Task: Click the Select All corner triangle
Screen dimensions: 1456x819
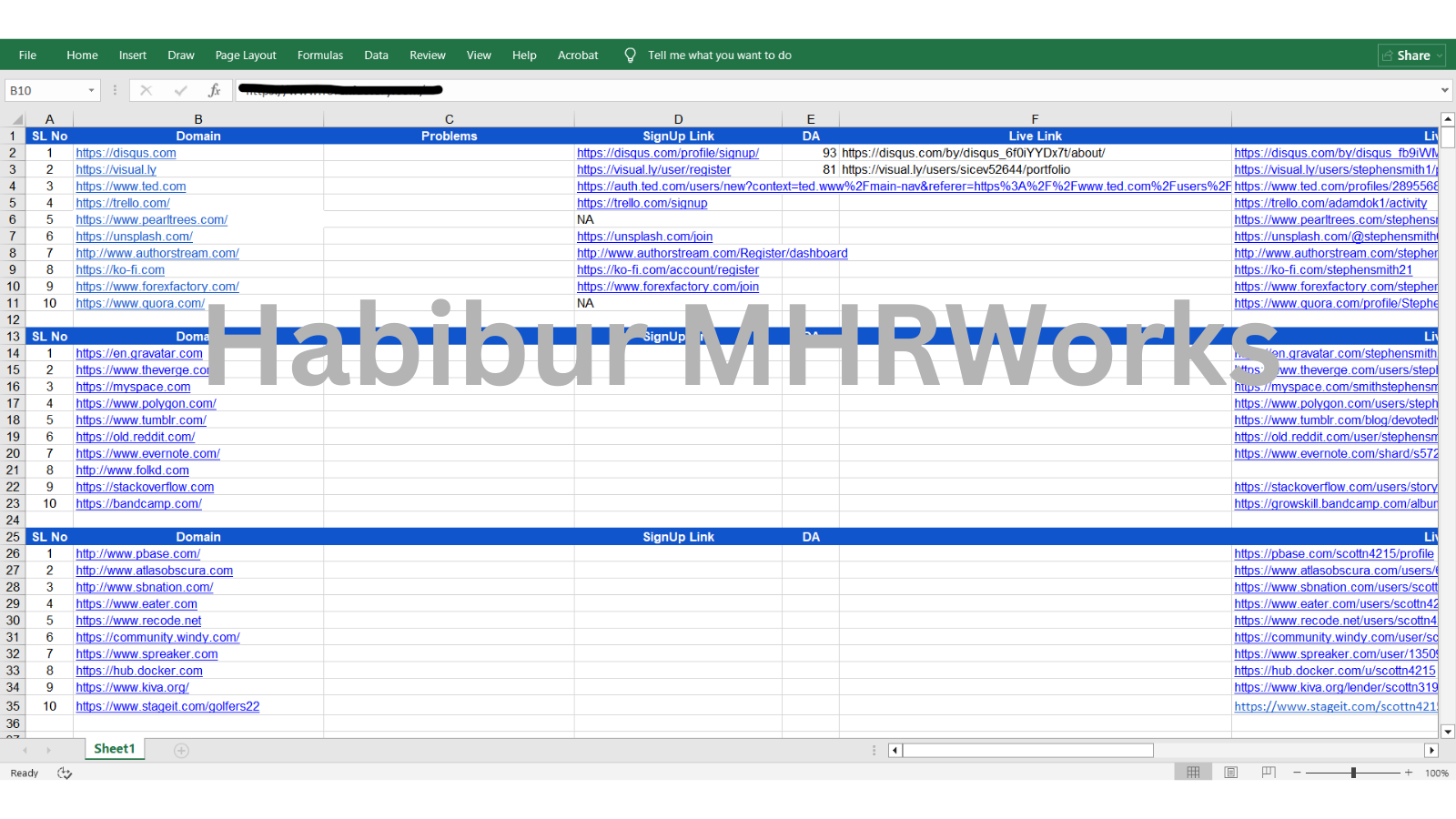Action: click(x=15, y=119)
